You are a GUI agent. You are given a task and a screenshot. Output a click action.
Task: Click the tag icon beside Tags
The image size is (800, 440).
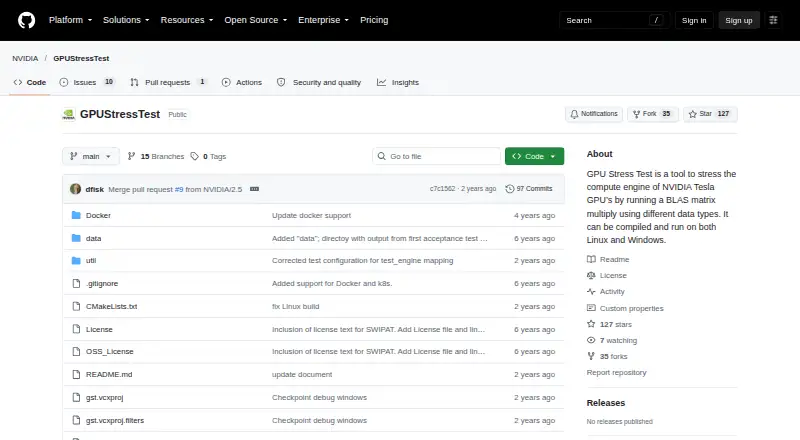(x=194, y=156)
